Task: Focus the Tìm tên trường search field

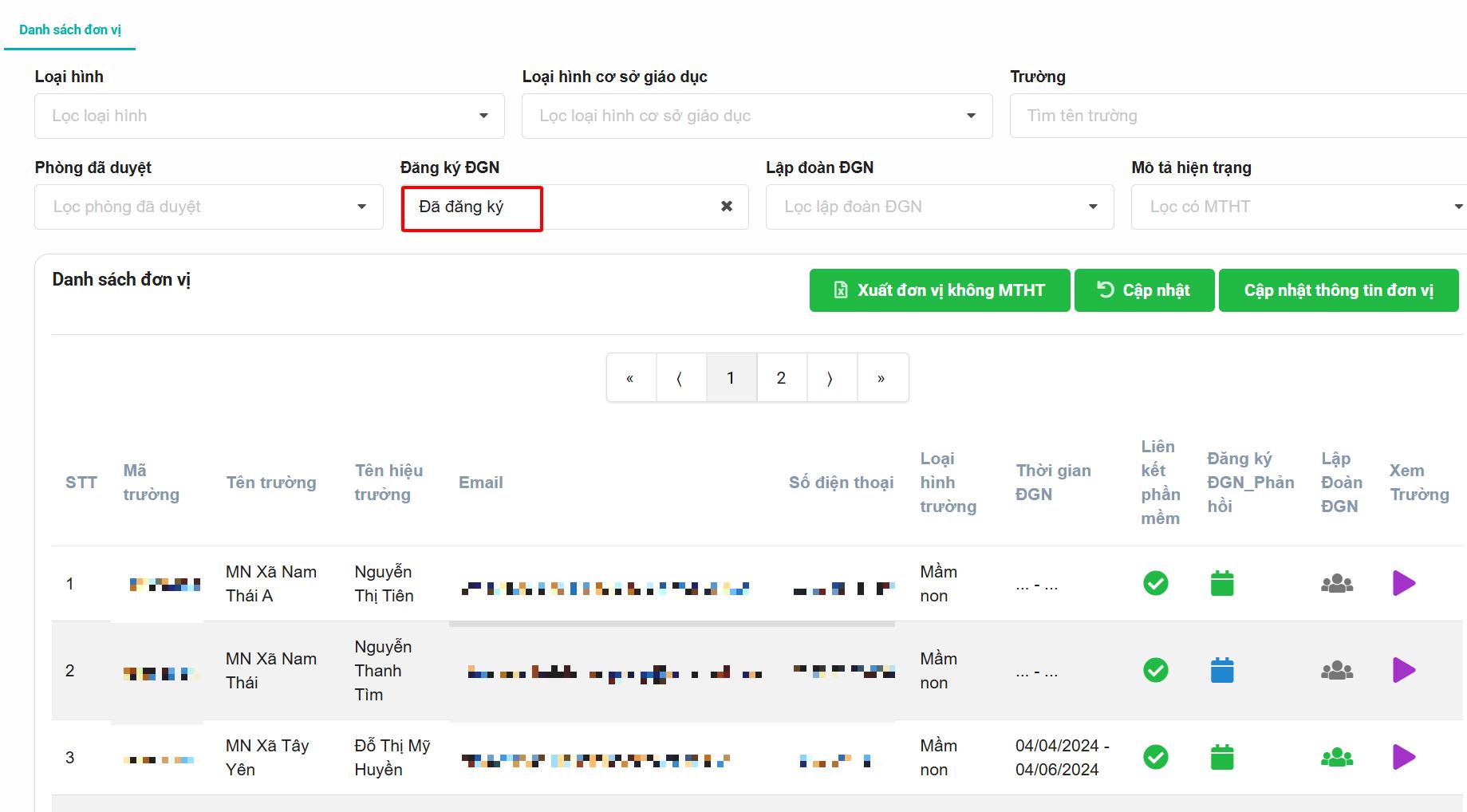Action: 1236,116
